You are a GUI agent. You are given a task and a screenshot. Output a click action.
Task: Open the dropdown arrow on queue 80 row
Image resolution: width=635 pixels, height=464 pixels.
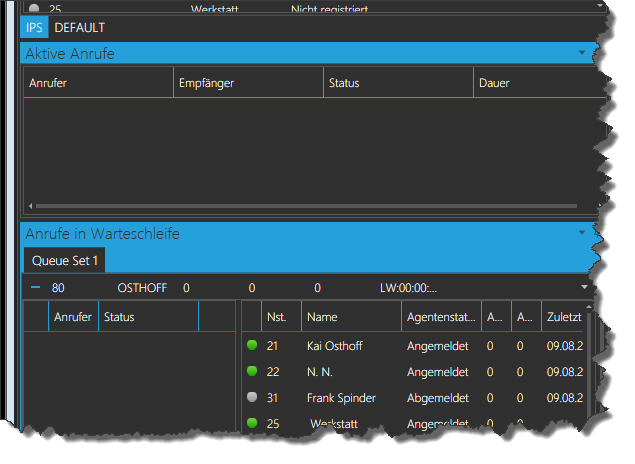pyautogui.click(x=584, y=287)
